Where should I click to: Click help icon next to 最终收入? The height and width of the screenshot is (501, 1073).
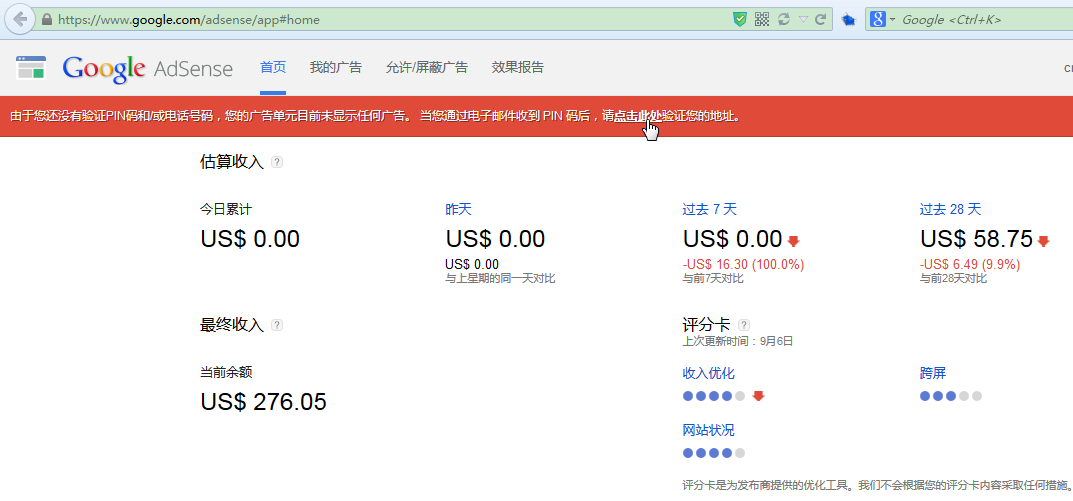click(276, 325)
